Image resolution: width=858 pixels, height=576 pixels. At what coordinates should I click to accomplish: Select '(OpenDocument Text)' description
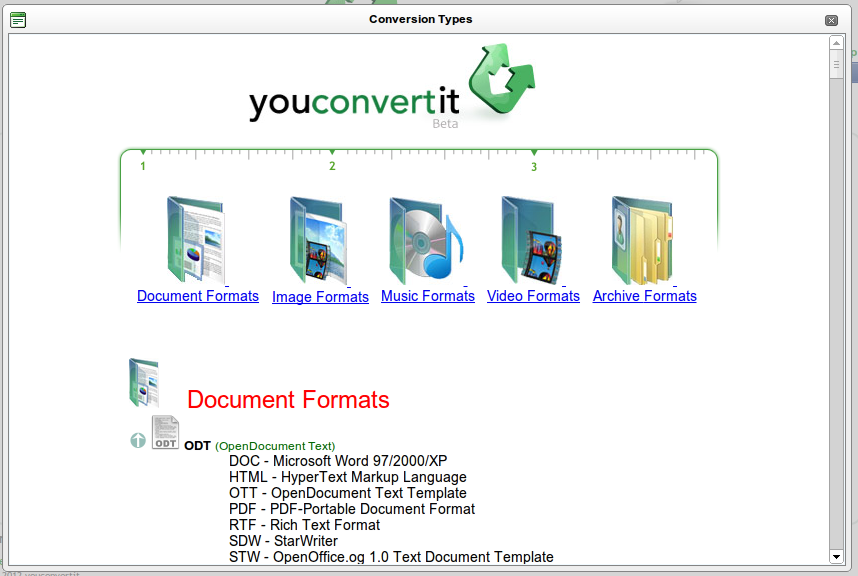click(275, 446)
